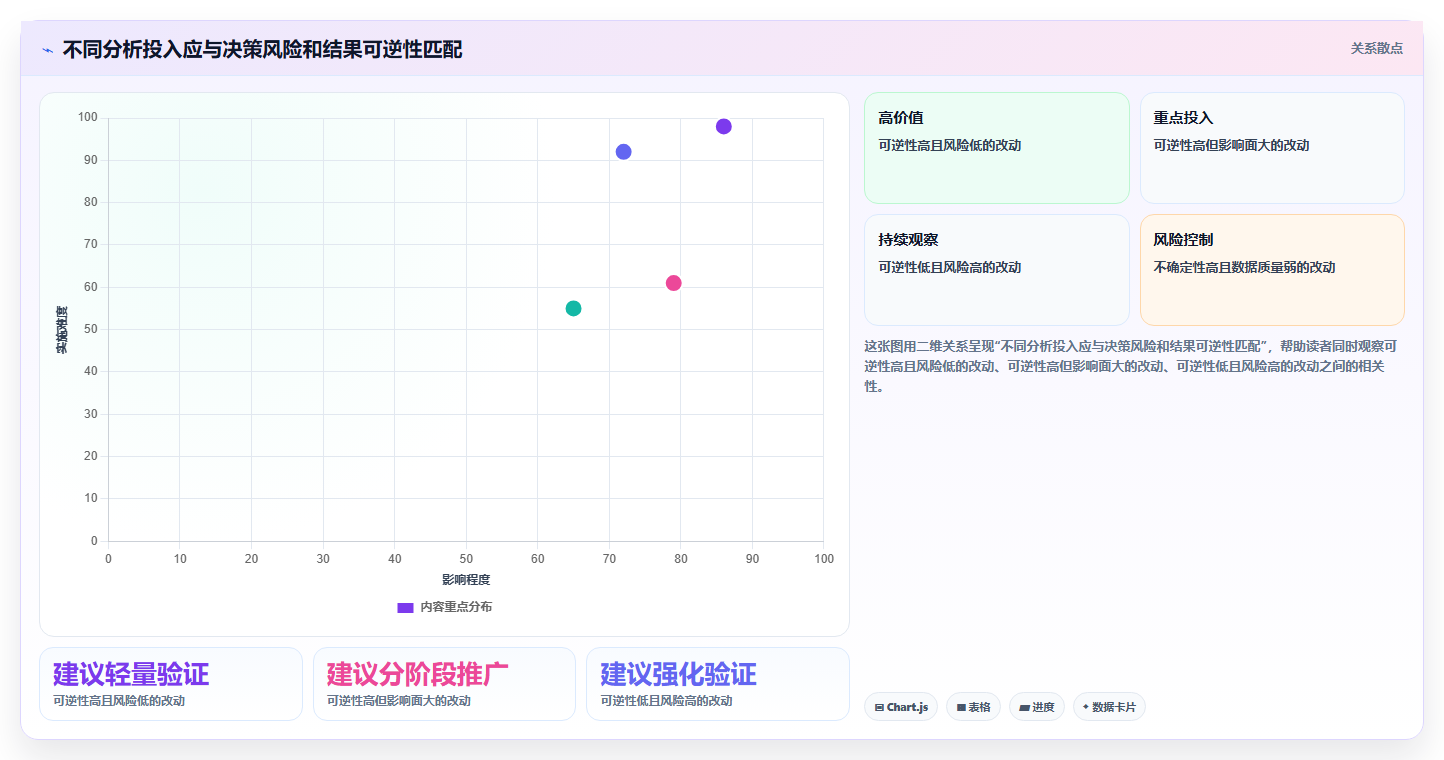Click 可逆性高且风险低的改动 under 高价值
1444x760 pixels.
950,145
